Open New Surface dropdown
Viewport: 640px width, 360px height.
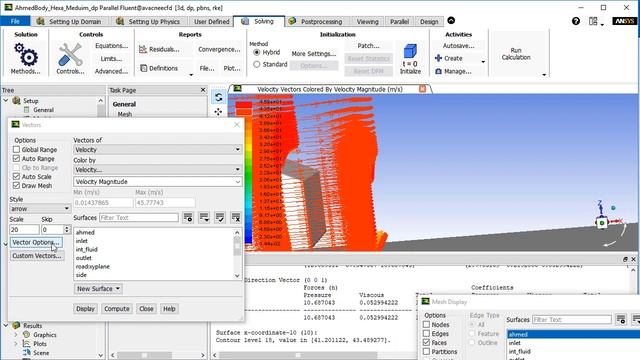coord(98,289)
